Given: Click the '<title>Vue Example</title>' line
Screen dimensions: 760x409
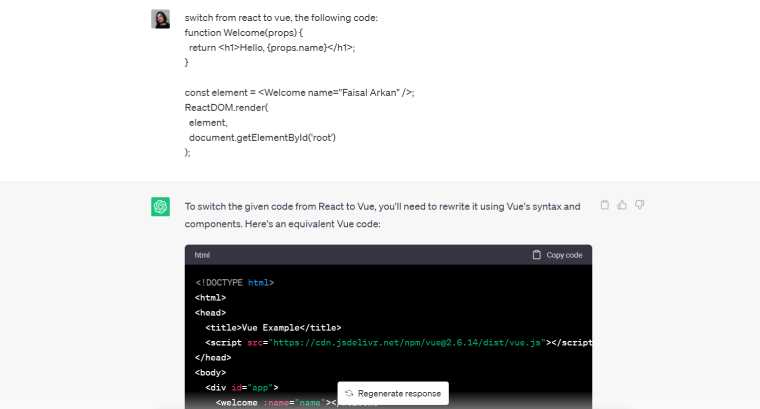Looking at the screenshot, I should coord(273,328).
